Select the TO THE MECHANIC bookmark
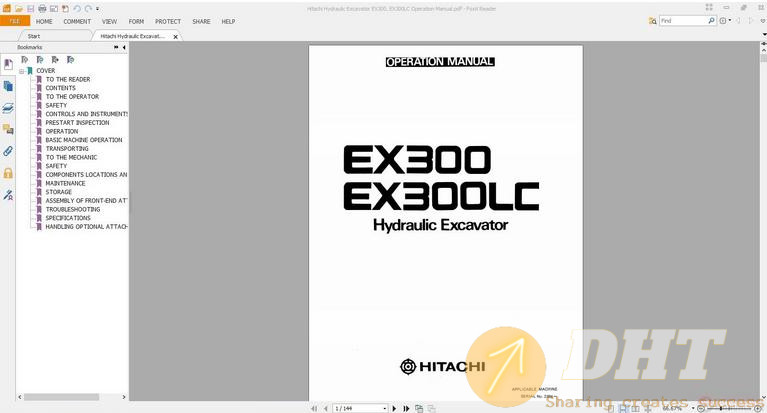This screenshot has width=767, height=413. pos(71,158)
